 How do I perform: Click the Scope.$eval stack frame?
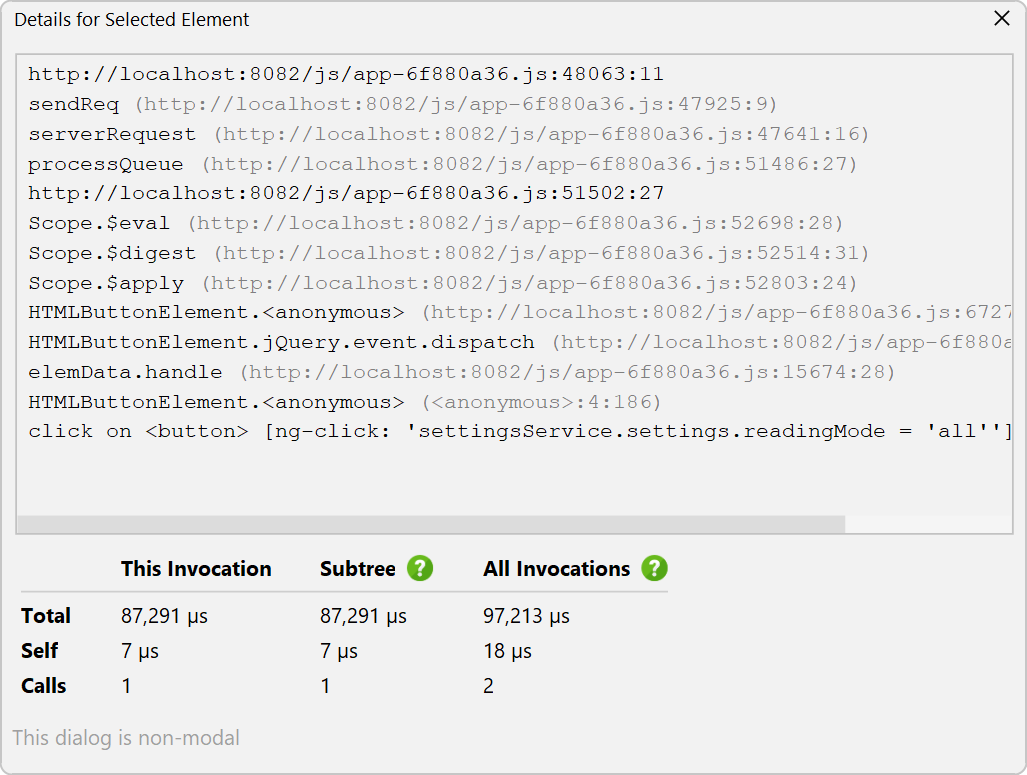[x=435, y=223]
